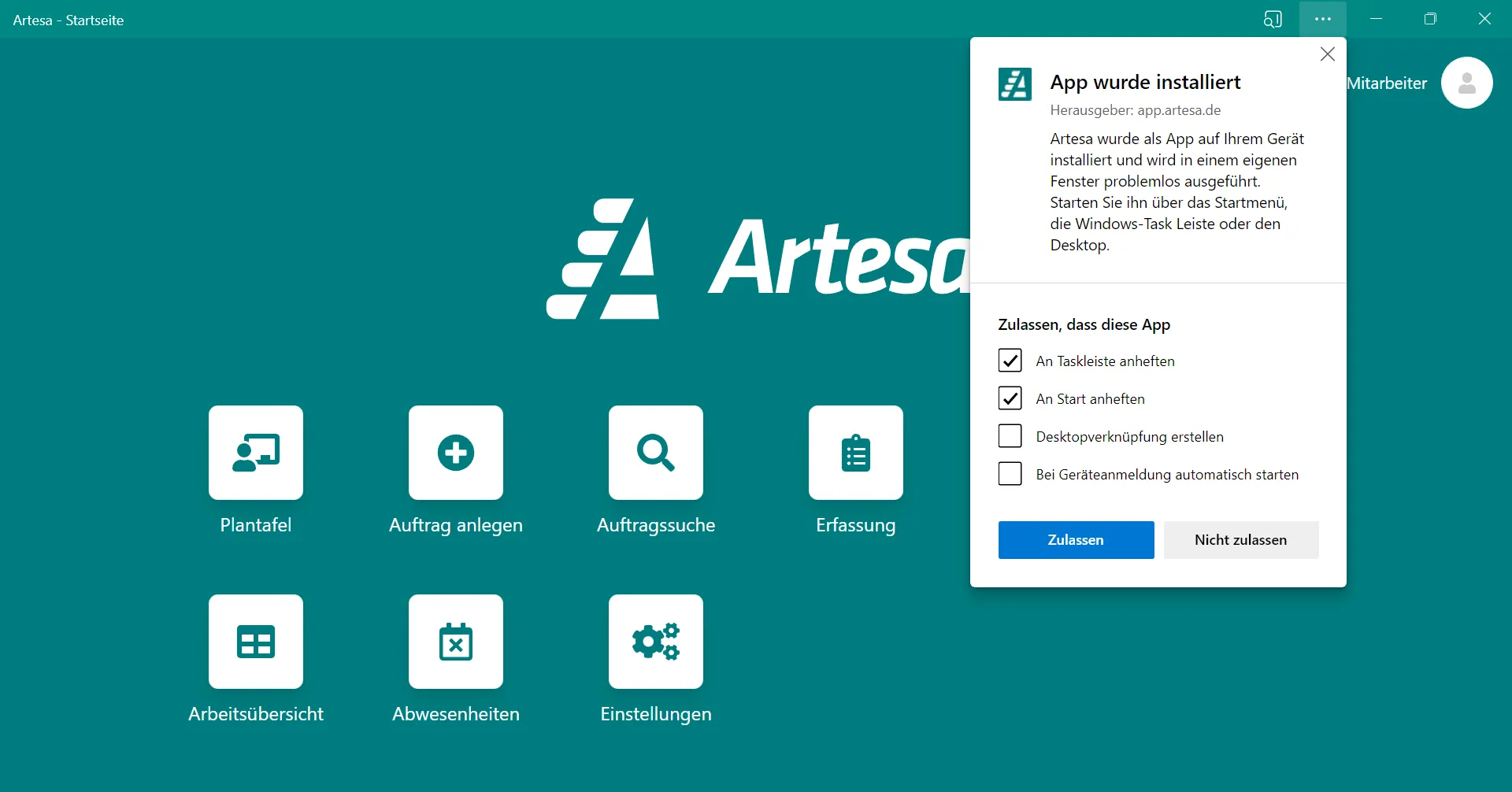Select the Auftrag anlegen plus icon
Image resolution: width=1512 pixels, height=792 pixels.
[x=455, y=453]
